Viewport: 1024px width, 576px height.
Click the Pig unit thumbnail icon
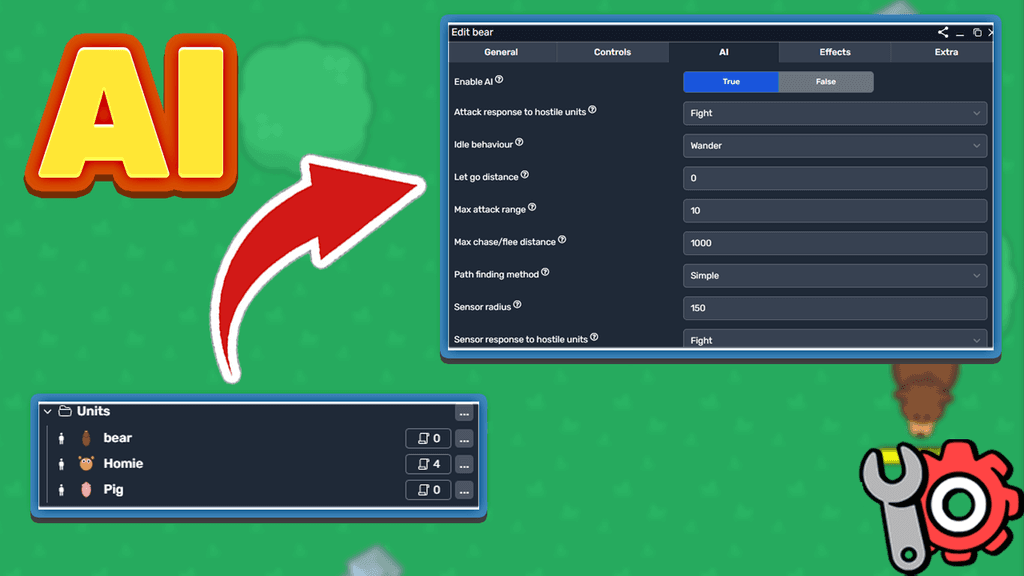tap(85, 489)
